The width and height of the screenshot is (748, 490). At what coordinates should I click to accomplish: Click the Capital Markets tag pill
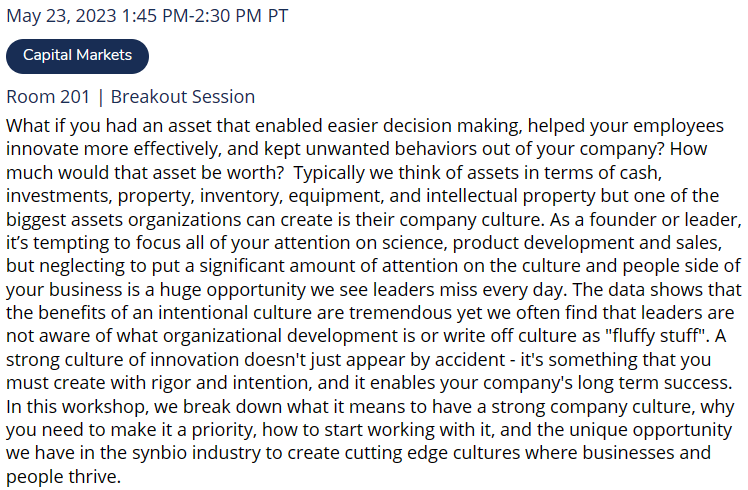click(77, 56)
